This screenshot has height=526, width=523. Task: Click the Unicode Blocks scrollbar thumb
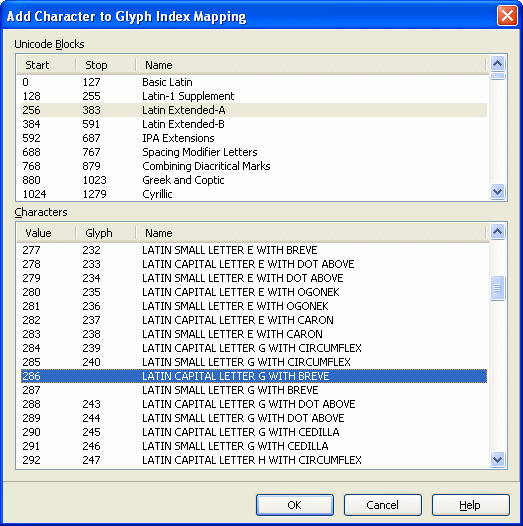point(498,76)
